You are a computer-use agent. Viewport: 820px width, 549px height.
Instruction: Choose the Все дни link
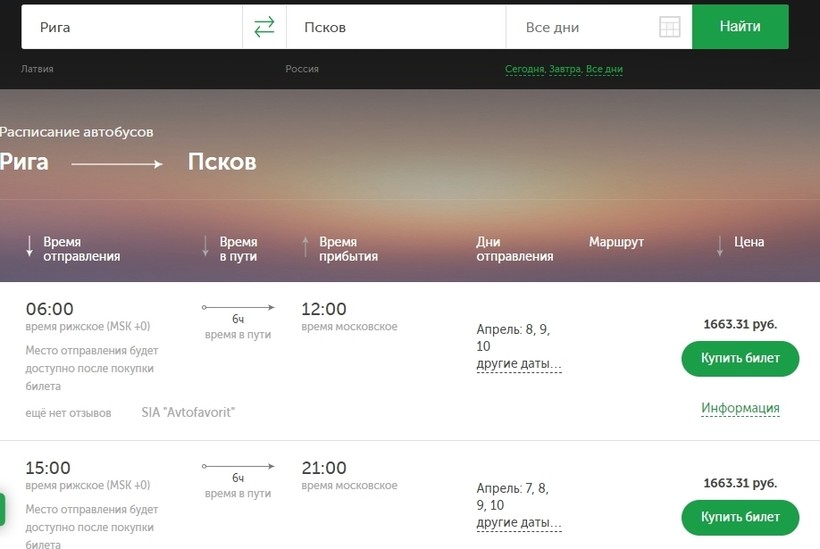(x=604, y=70)
